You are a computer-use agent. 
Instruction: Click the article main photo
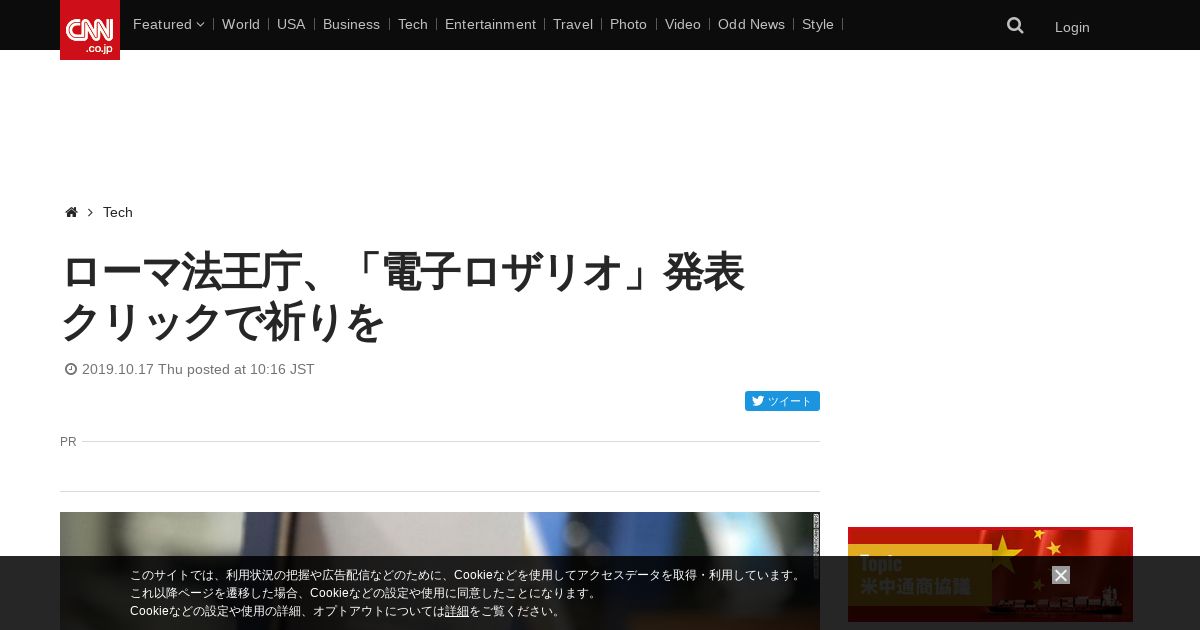[x=440, y=571]
